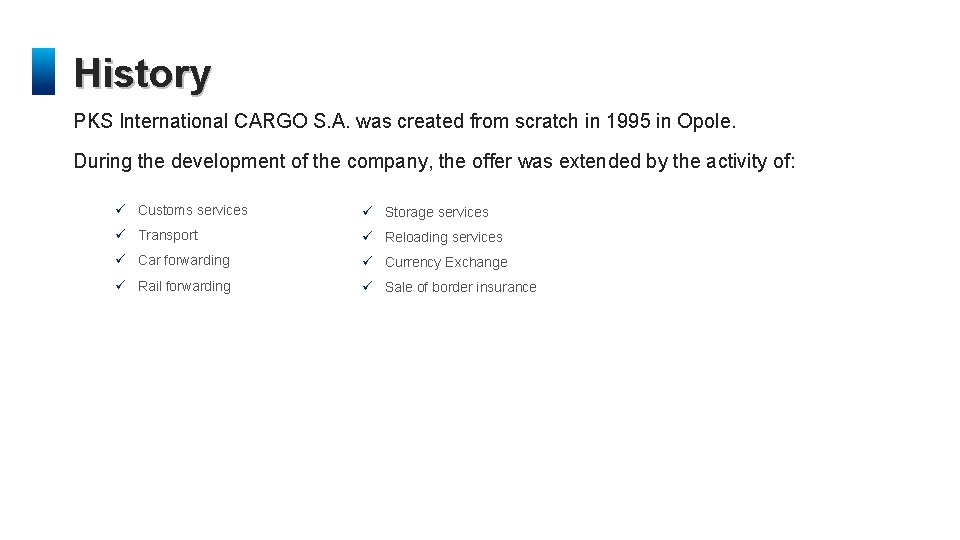Click the Reloading services text

point(444,237)
